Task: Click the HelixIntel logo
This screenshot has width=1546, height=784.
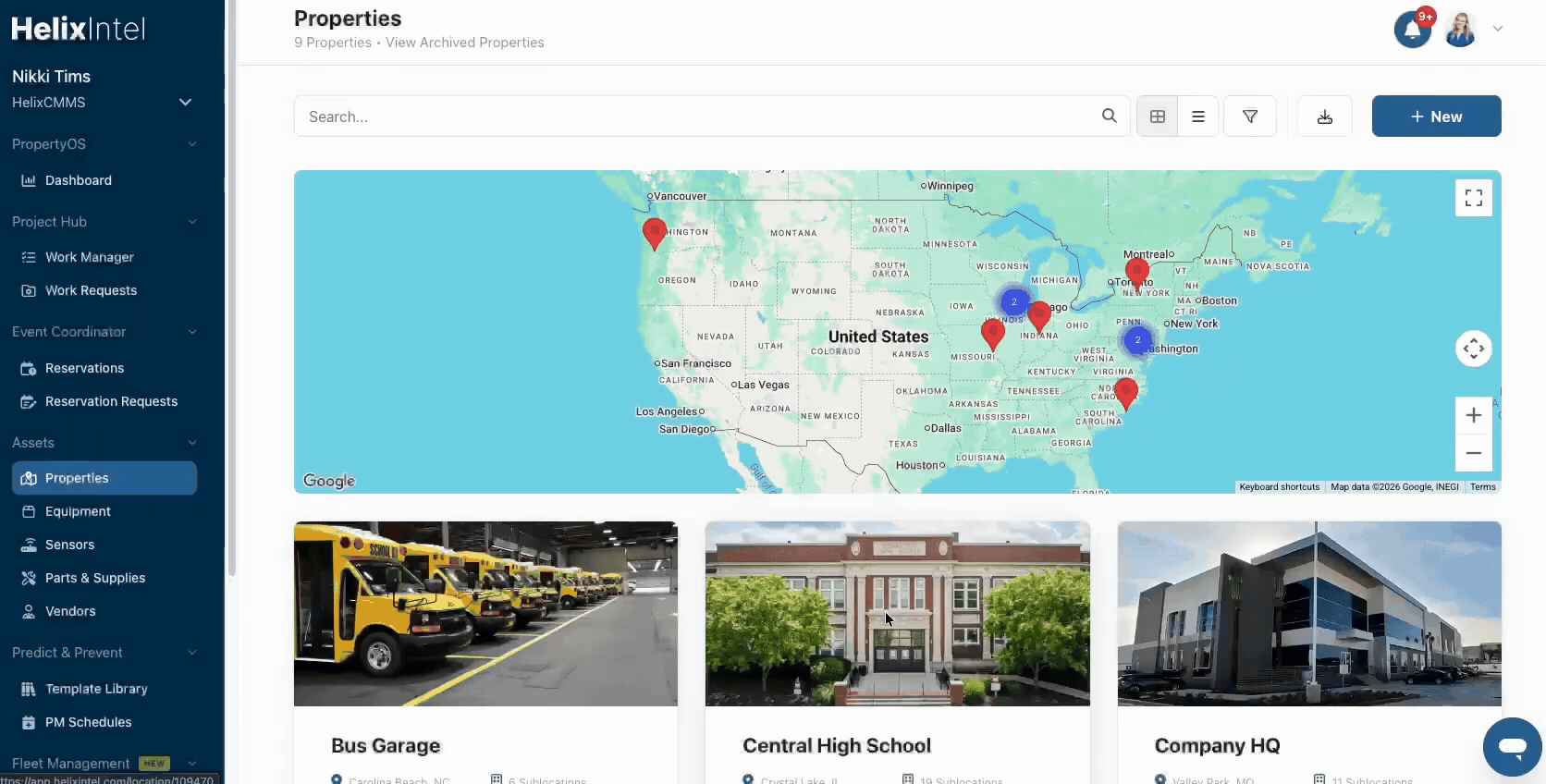Action: click(79, 29)
